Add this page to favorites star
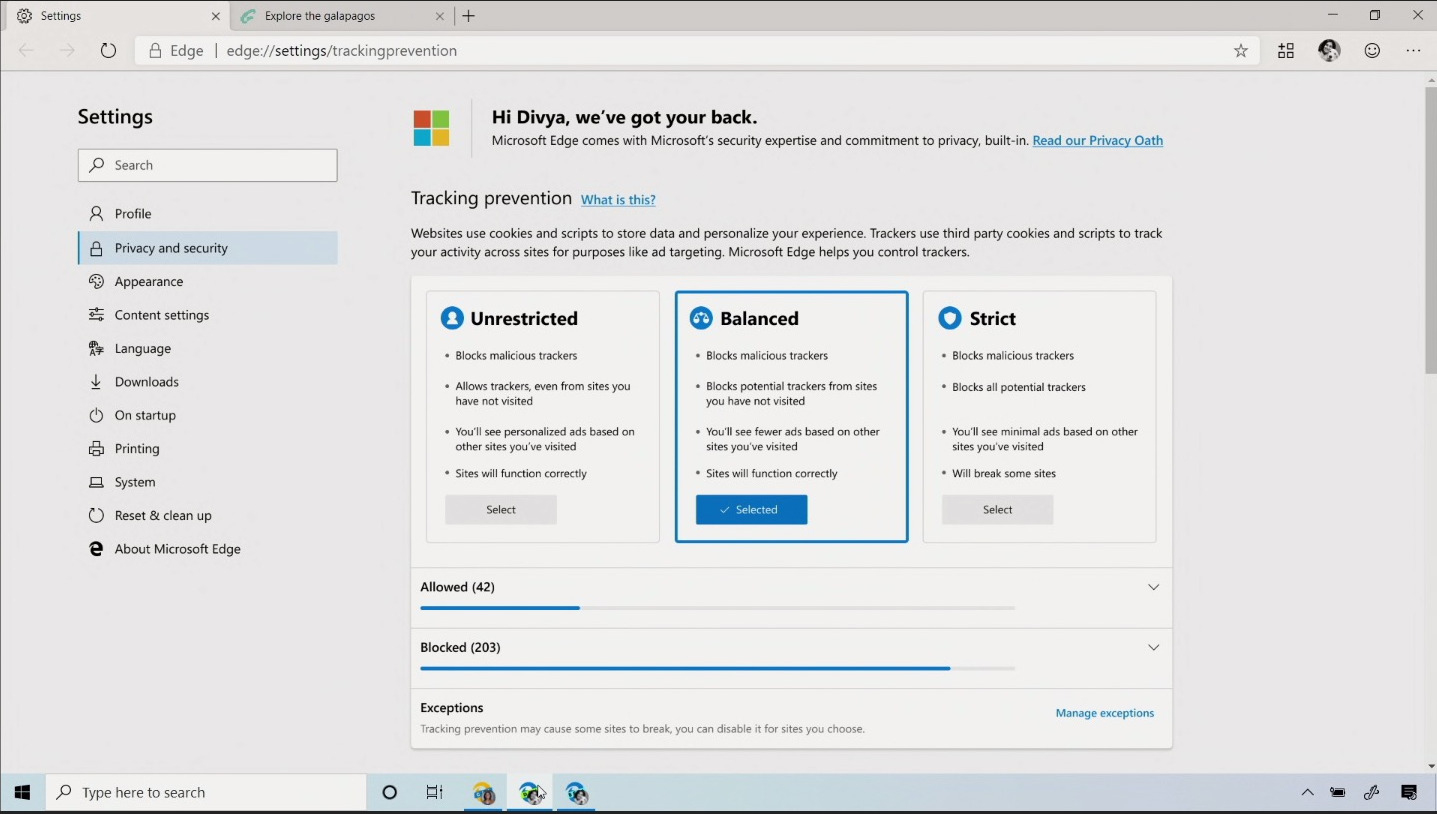 coord(1240,51)
